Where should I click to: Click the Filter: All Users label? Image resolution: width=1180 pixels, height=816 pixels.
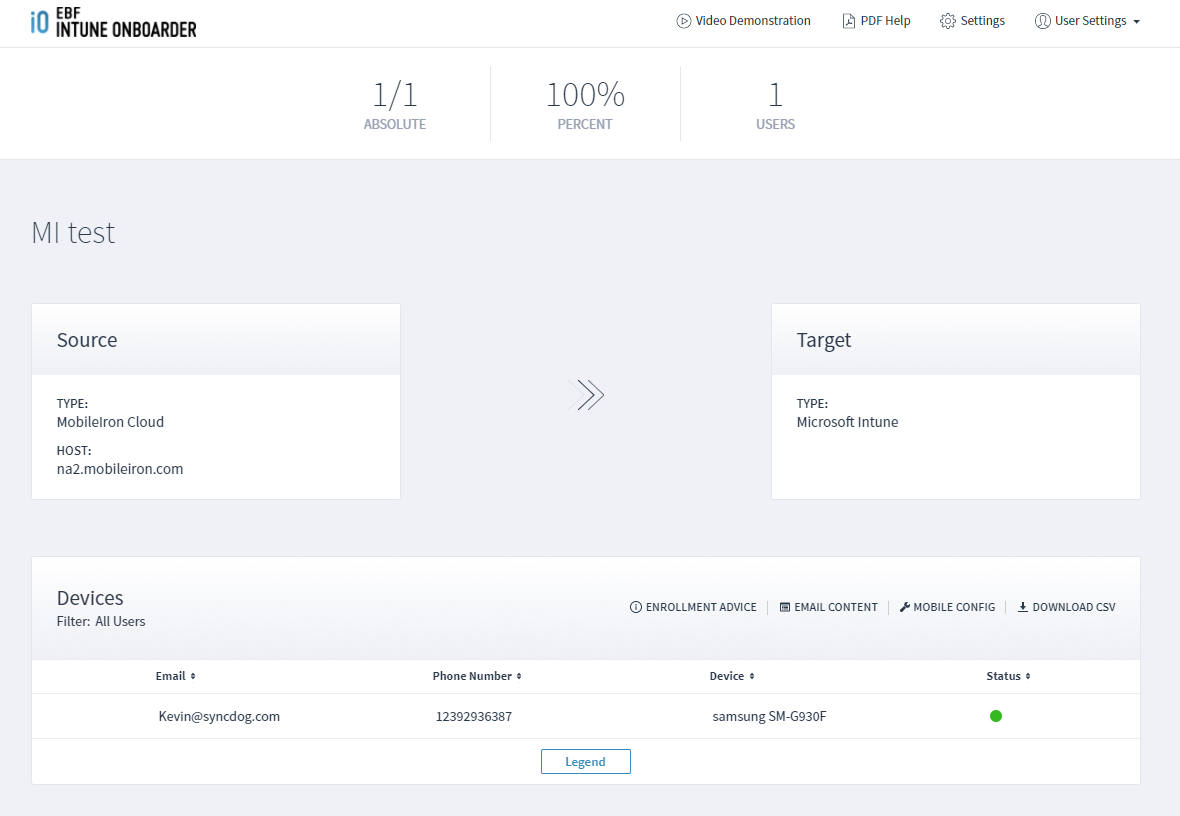point(101,622)
